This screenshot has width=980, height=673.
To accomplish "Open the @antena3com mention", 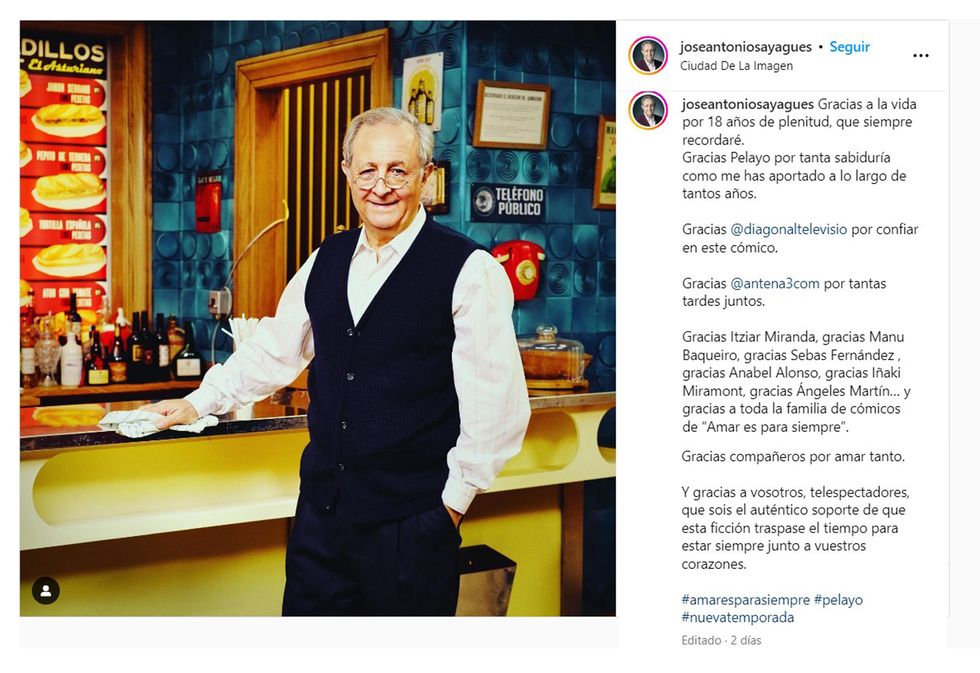I will pyautogui.click(x=775, y=284).
